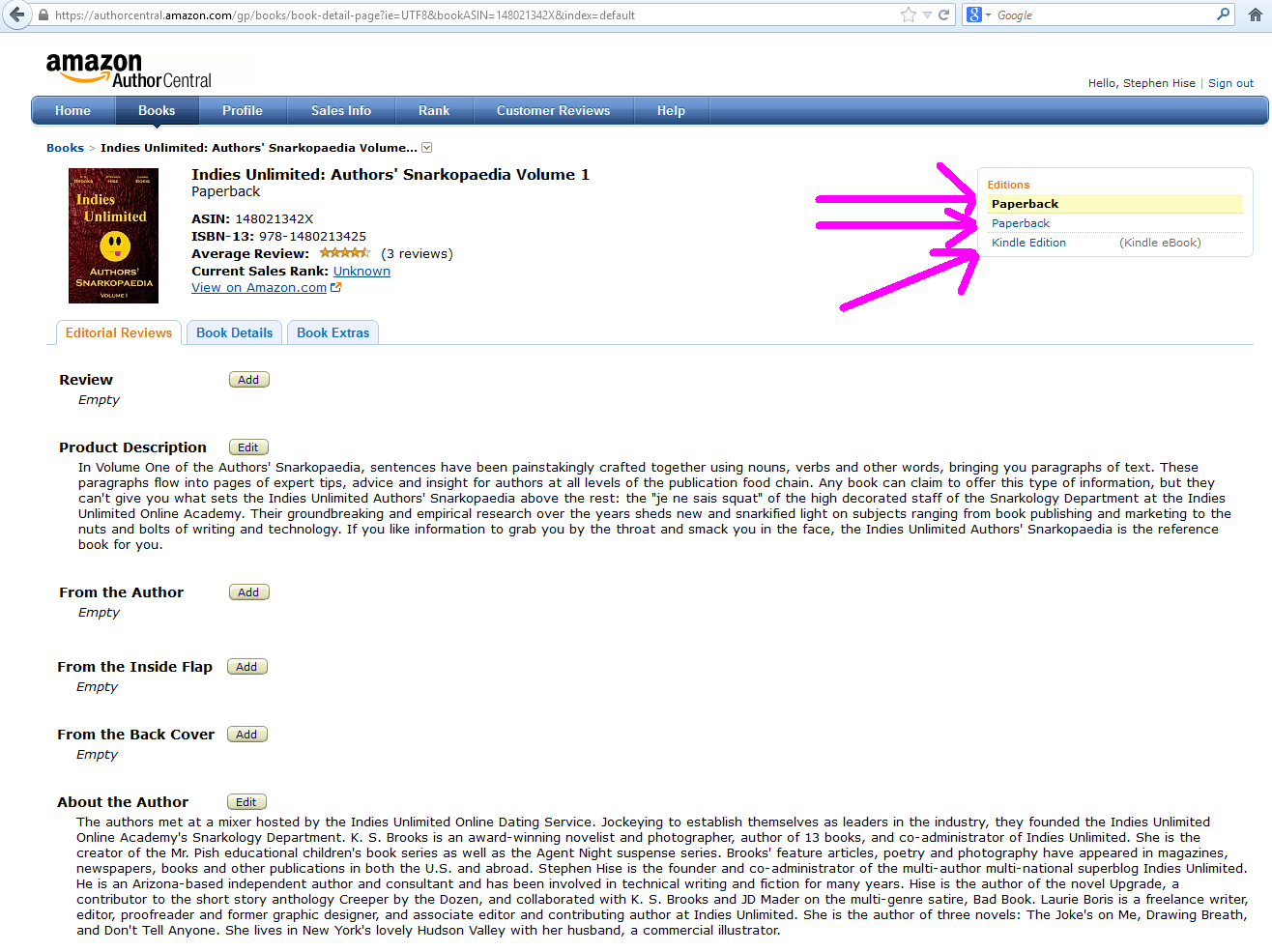Click the search magnifier icon
1272x952 pixels.
(x=1223, y=14)
